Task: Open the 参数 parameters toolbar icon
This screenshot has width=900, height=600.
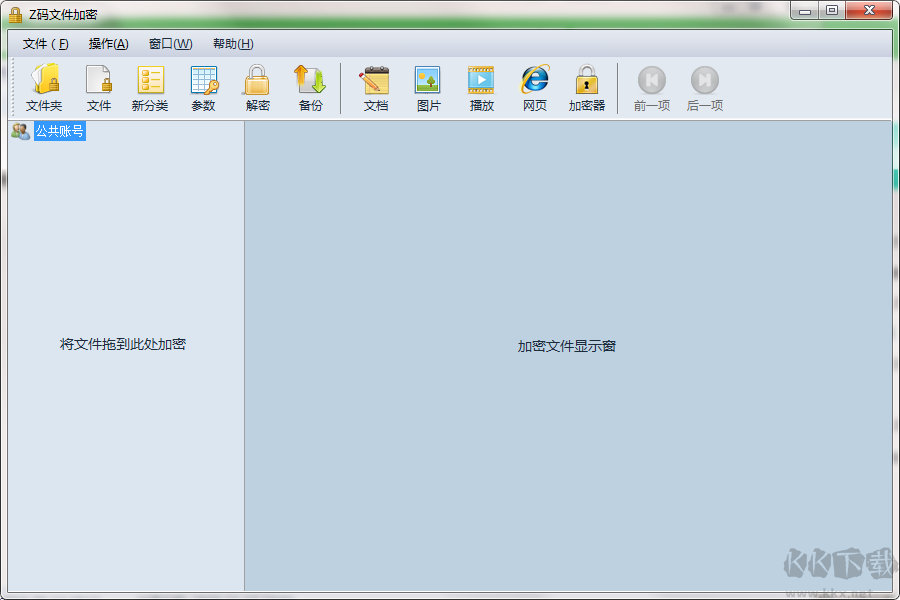Action: click(x=203, y=88)
